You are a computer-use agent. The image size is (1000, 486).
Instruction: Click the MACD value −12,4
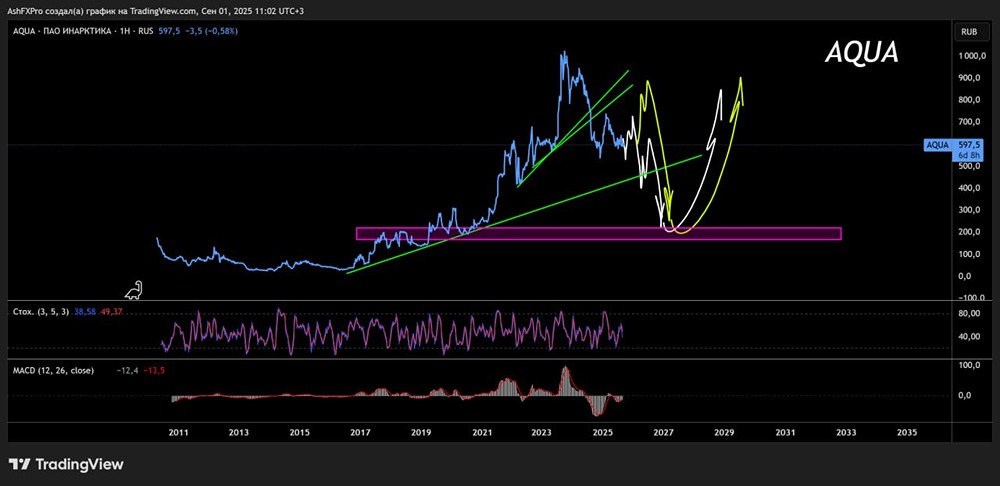point(127,370)
